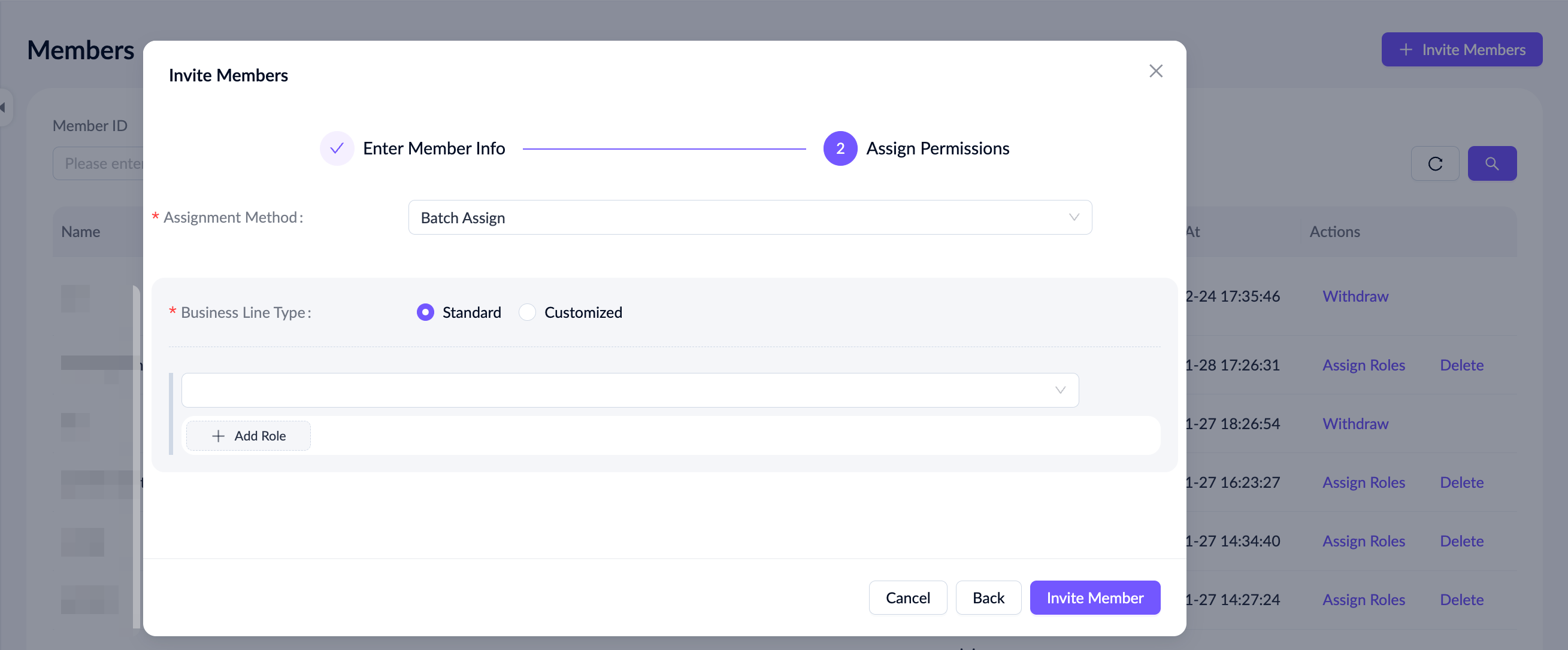
Task: Click the refresh icon button
Action: click(x=1434, y=163)
